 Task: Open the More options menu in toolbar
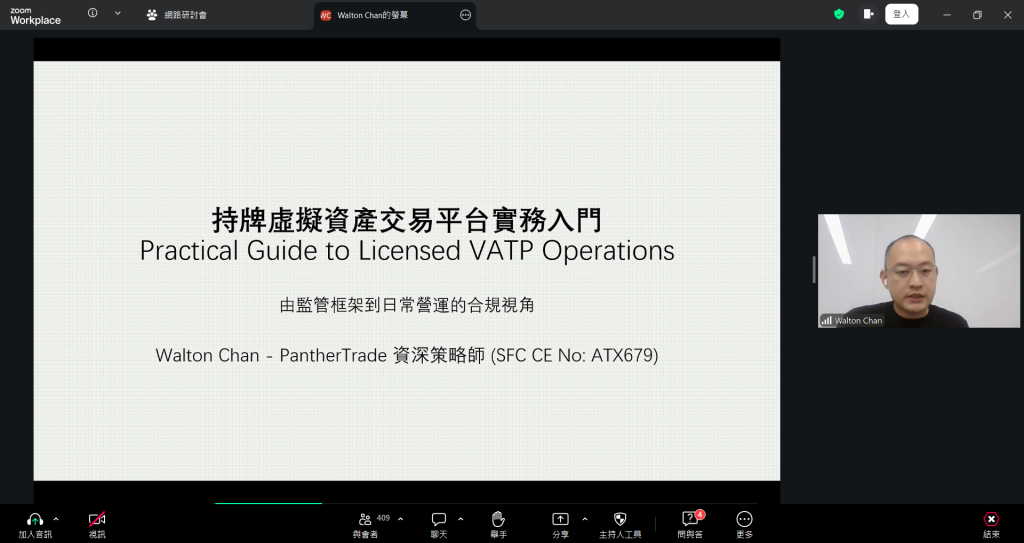coord(744,520)
